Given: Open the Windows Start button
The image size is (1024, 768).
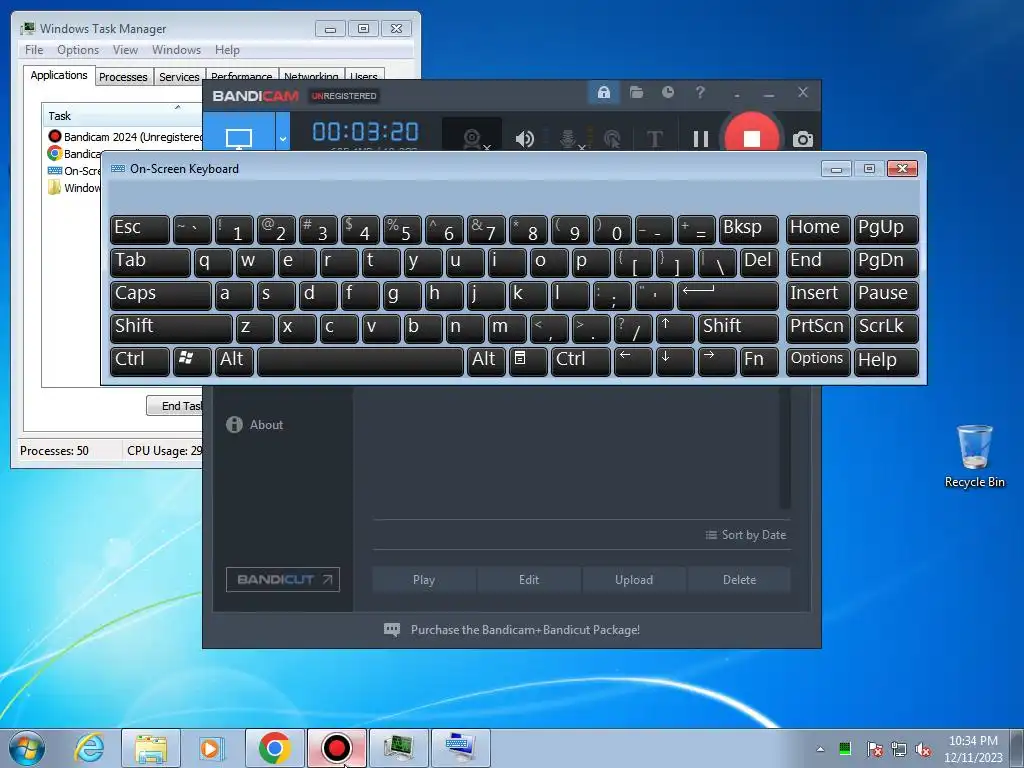Looking at the screenshot, I should 27,748.
